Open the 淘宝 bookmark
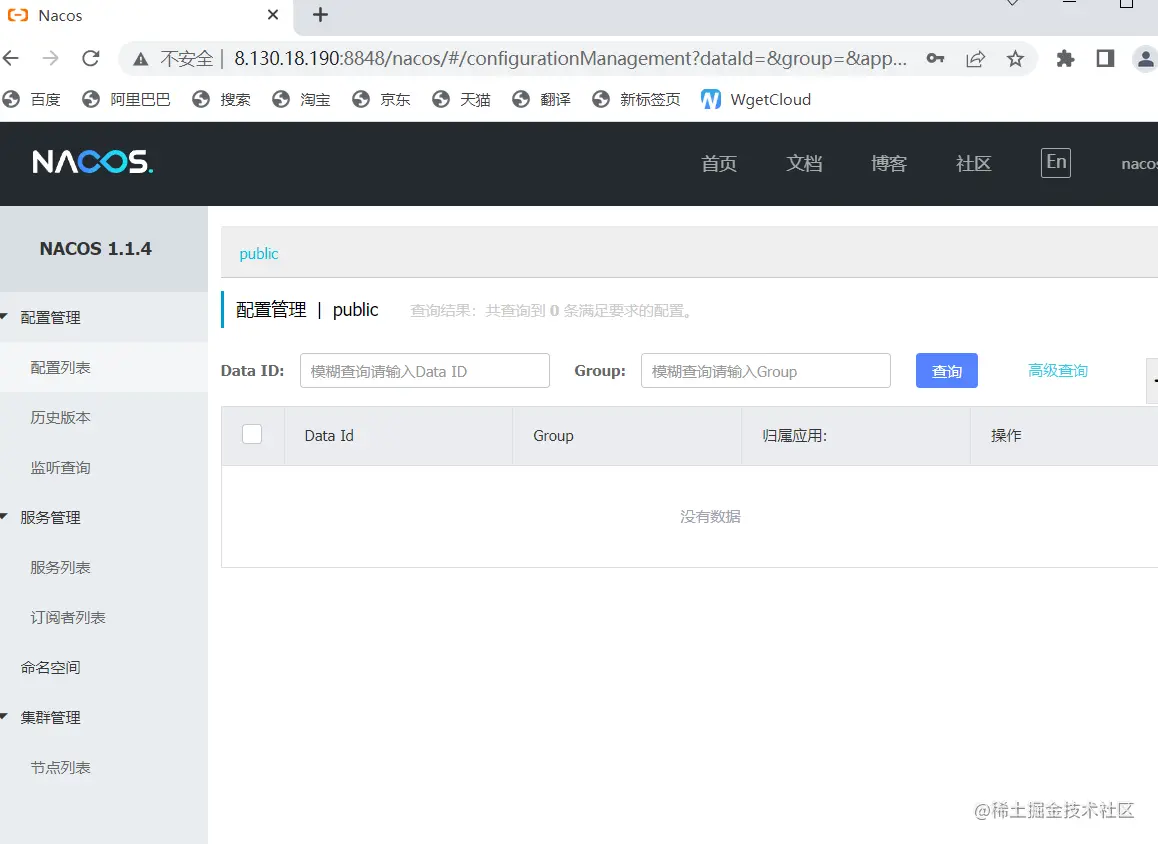1158x844 pixels. tap(301, 100)
